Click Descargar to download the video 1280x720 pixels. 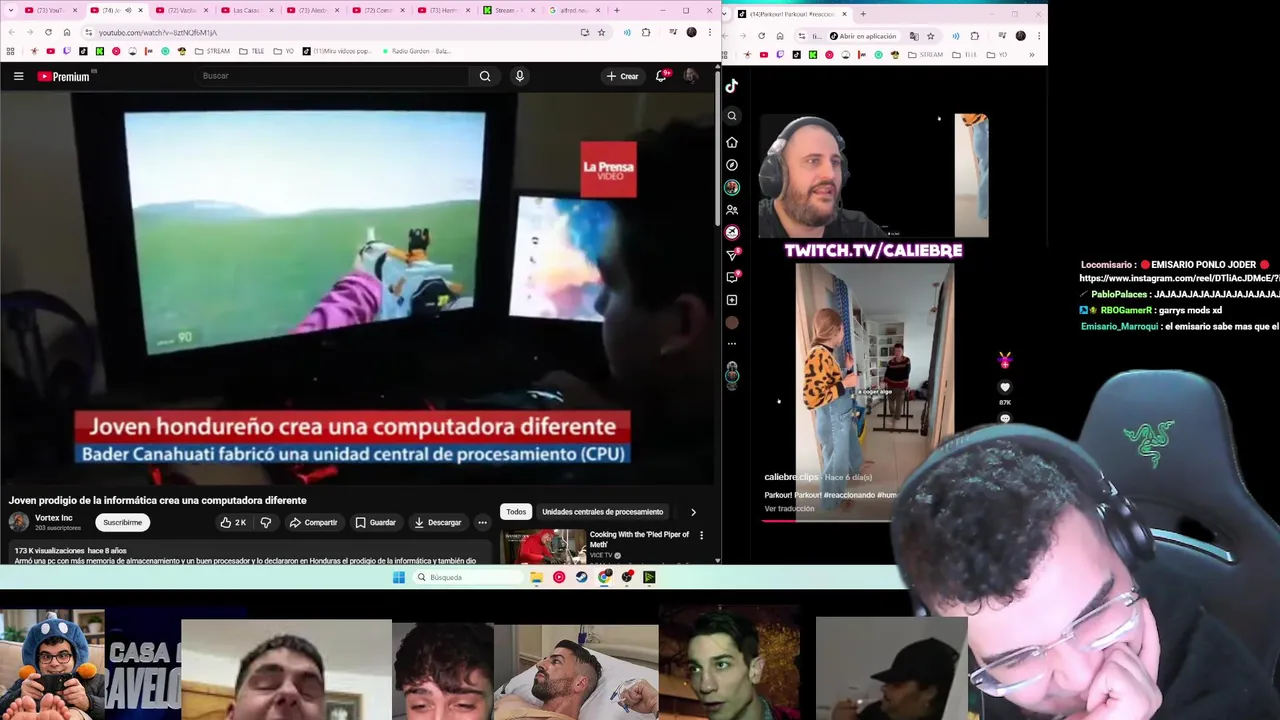(438, 522)
